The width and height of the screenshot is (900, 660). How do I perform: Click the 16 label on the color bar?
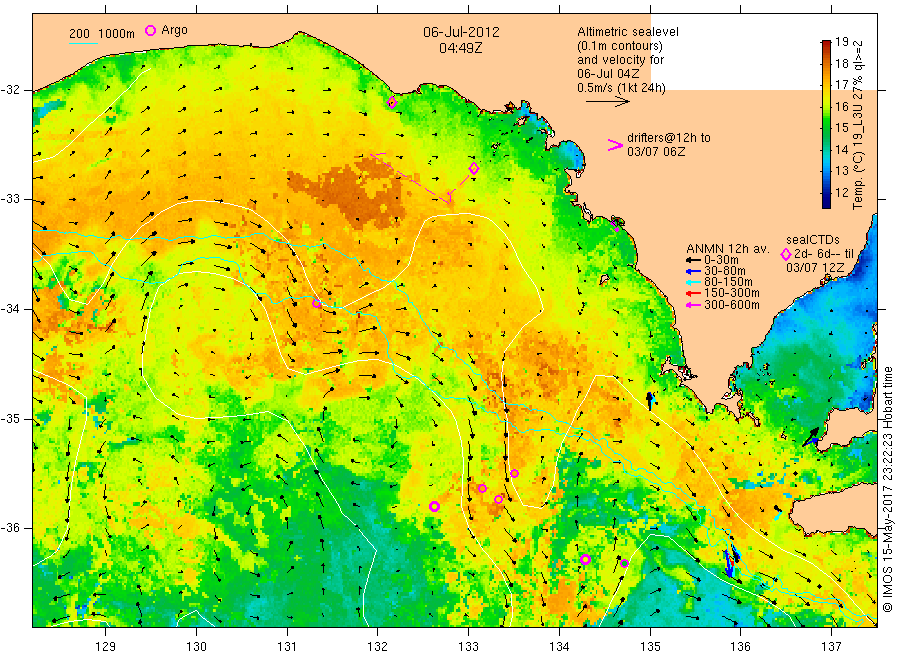[x=842, y=106]
